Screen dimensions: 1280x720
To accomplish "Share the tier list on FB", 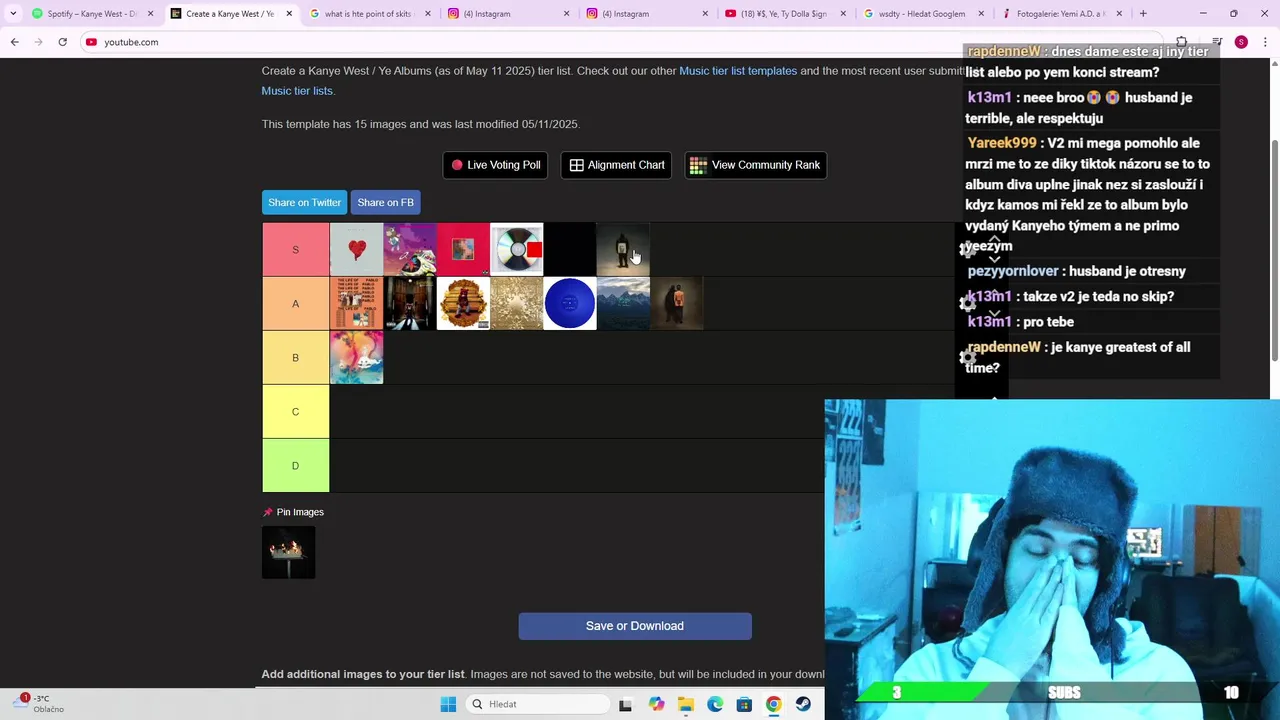I will 385,202.
